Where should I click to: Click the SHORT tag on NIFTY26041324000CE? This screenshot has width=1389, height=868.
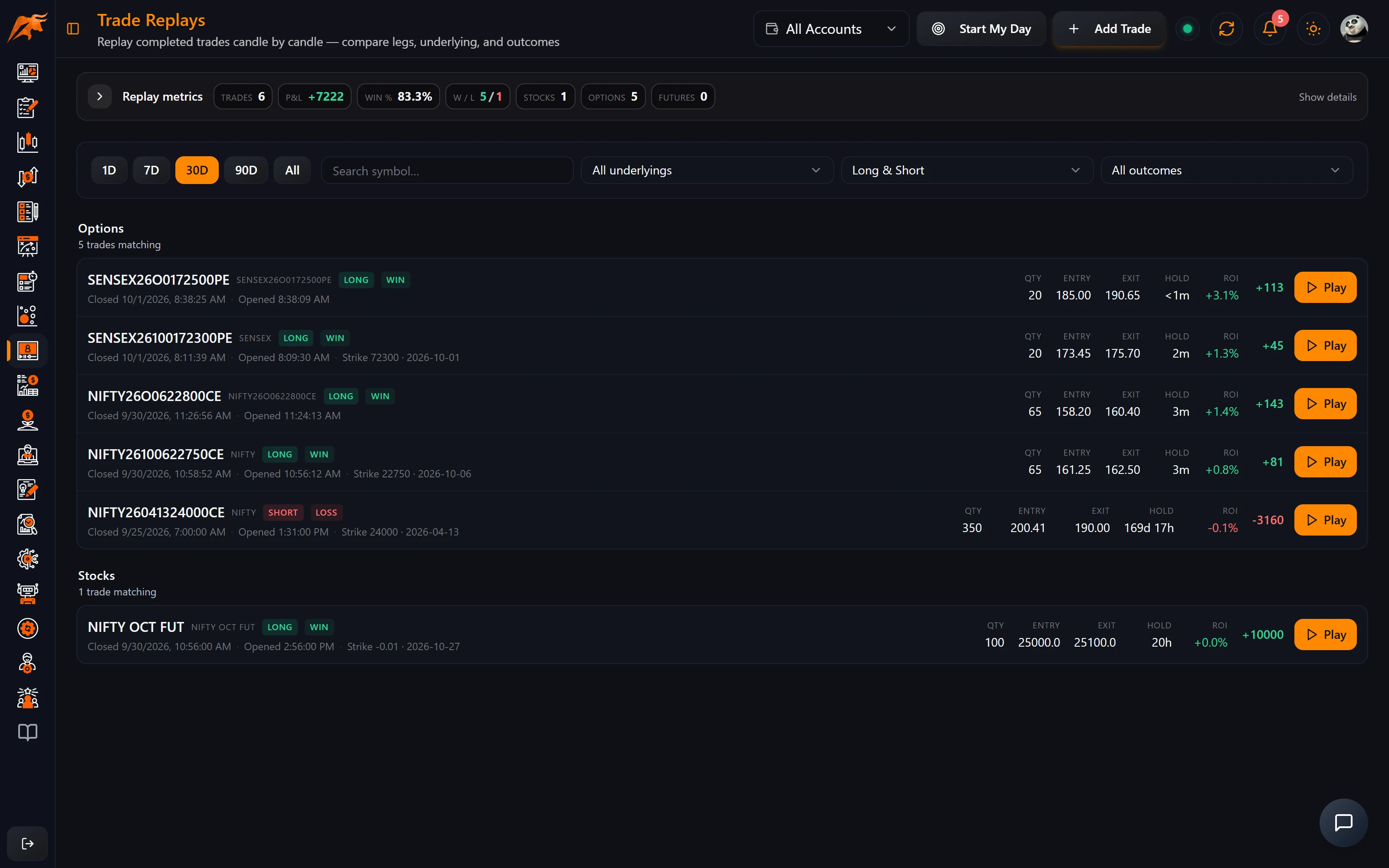pyautogui.click(x=283, y=512)
